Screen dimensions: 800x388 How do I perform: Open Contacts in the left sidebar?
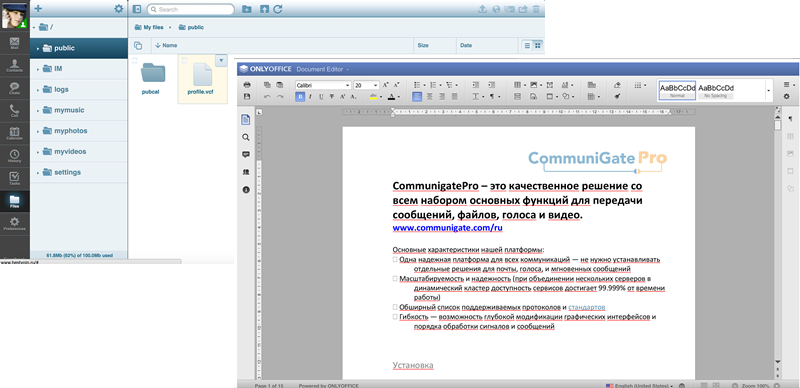point(14,65)
